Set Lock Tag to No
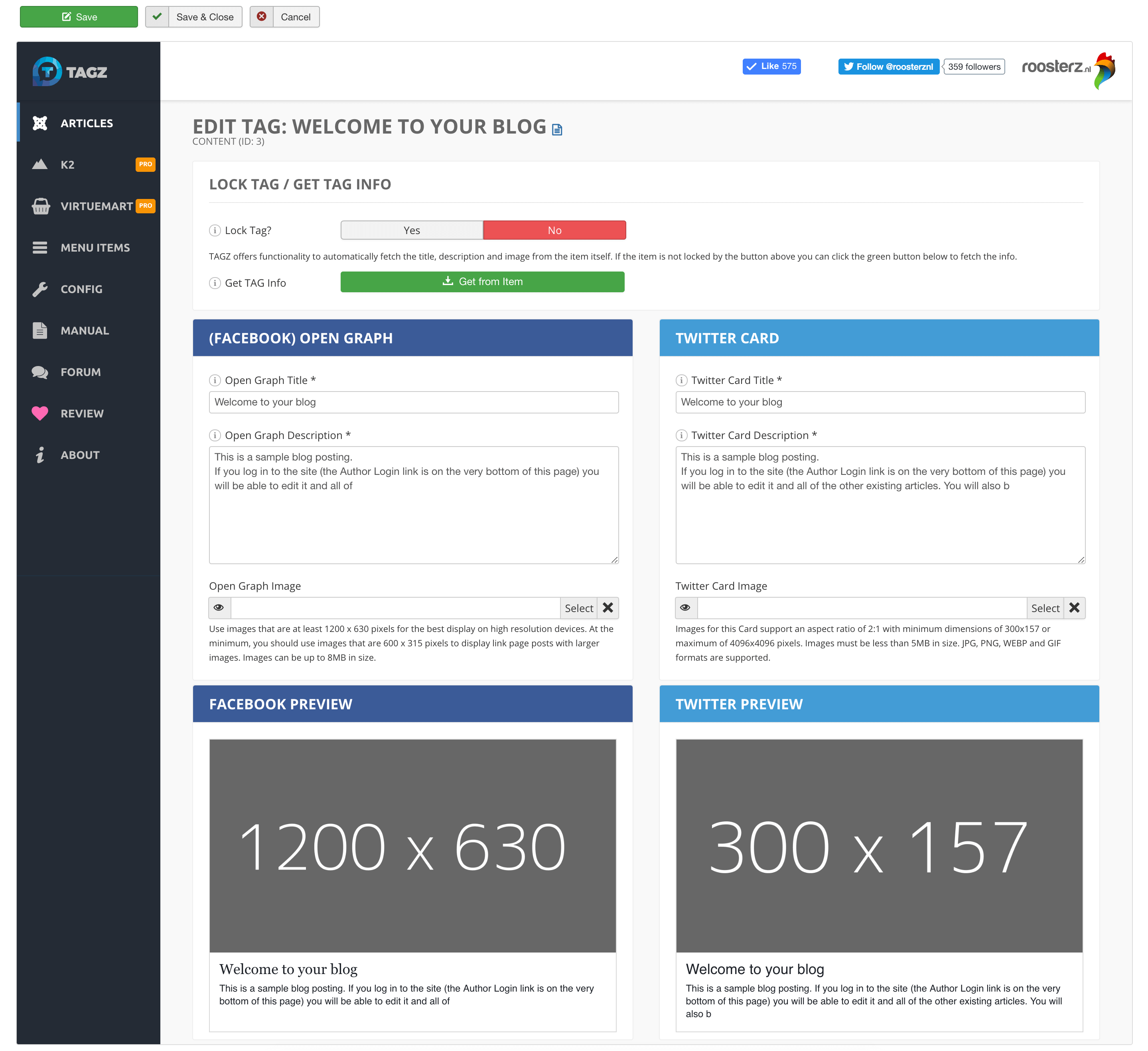This screenshot has width=1148, height=1051. [x=554, y=230]
